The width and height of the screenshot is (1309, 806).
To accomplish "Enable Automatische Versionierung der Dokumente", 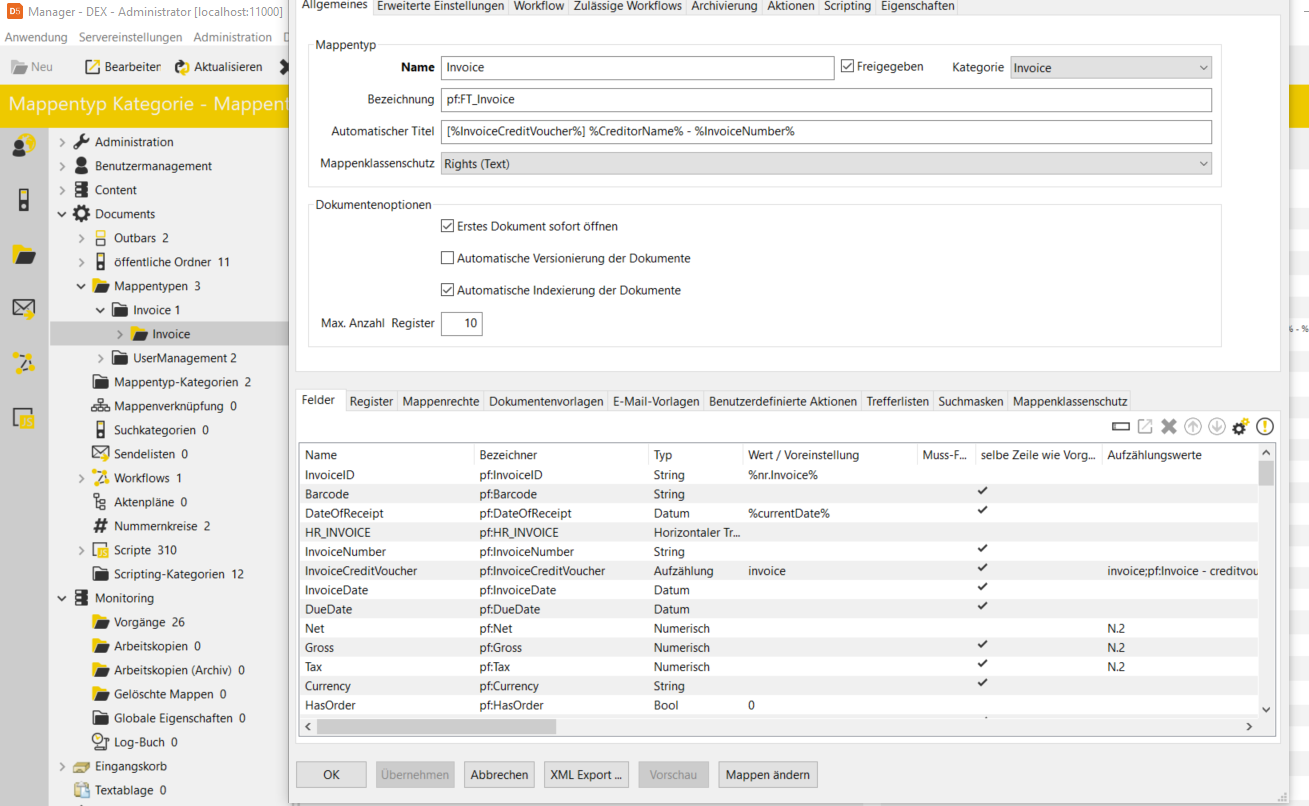I will click(447, 258).
